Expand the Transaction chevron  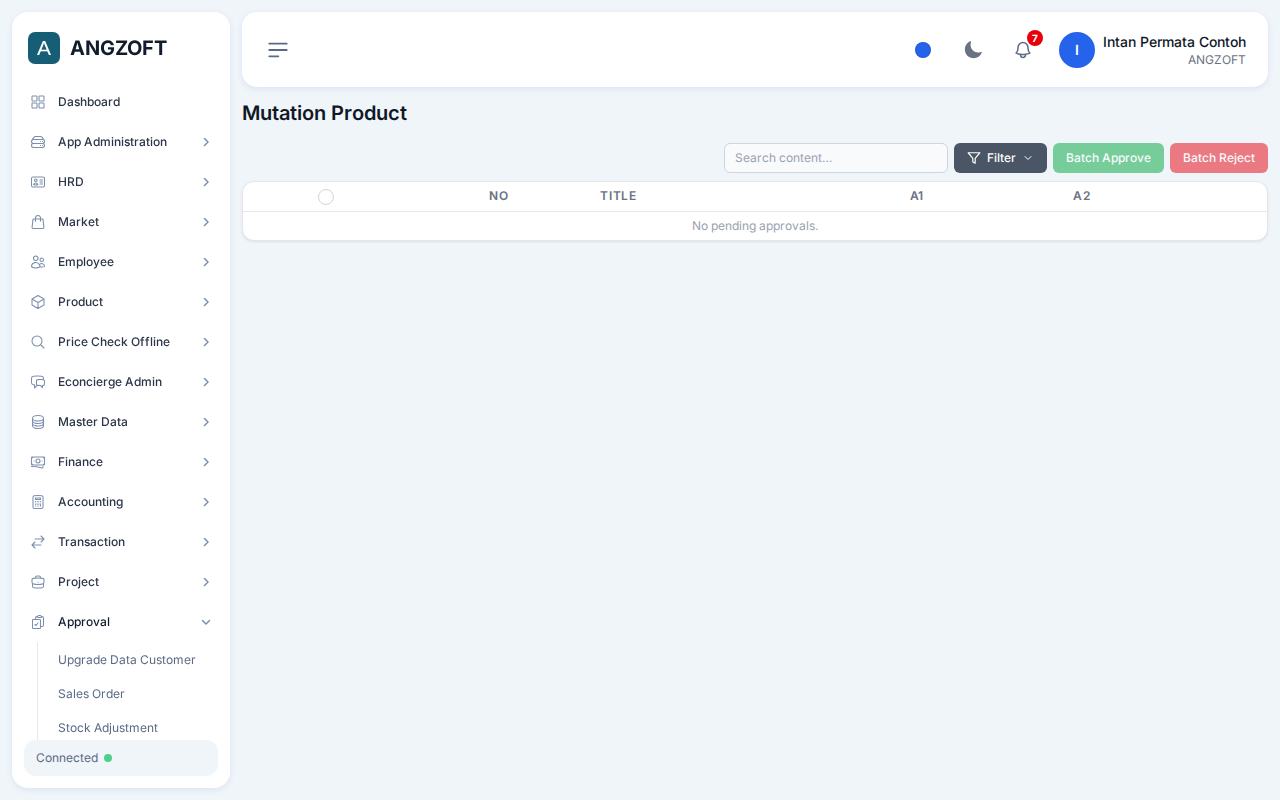coord(206,542)
